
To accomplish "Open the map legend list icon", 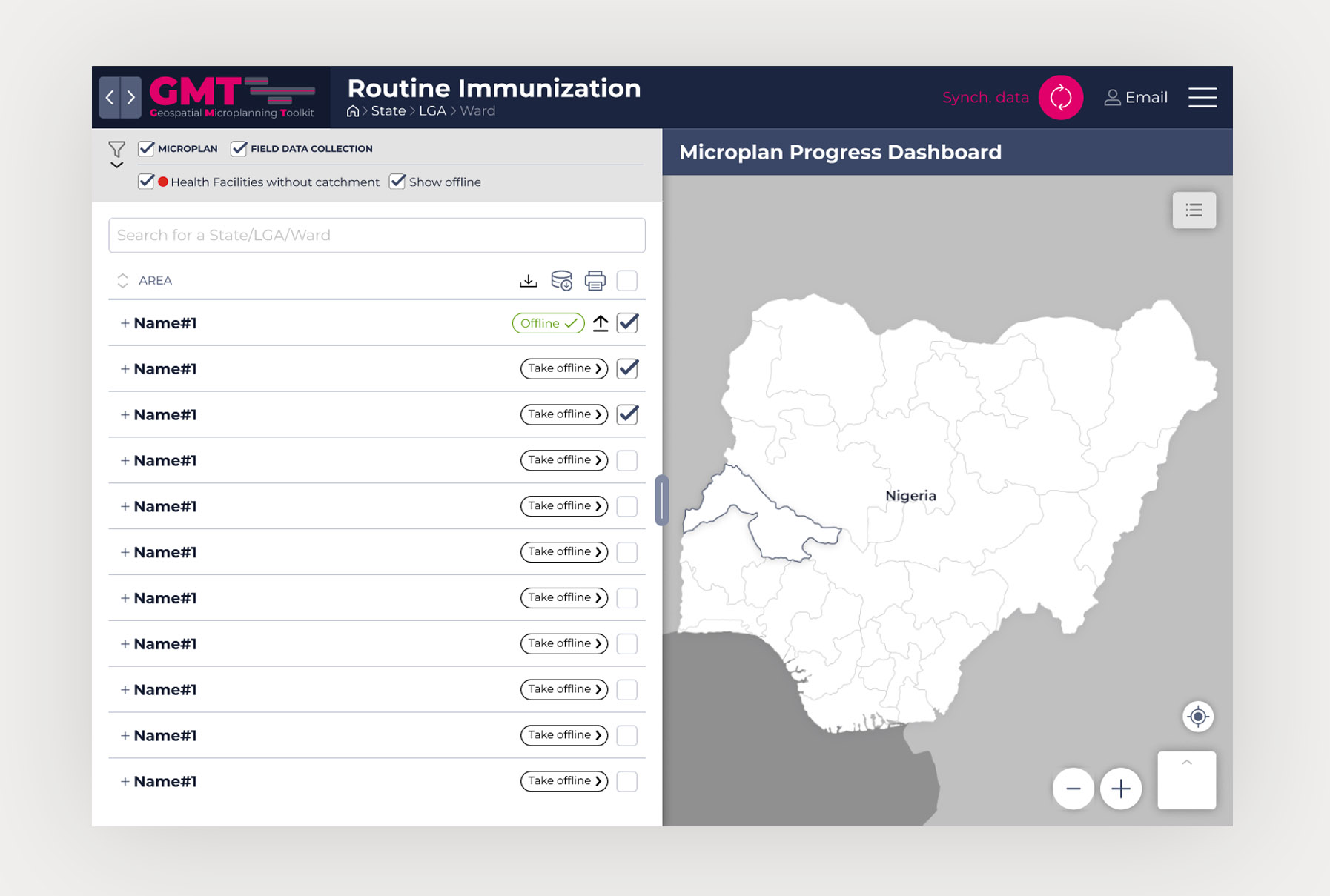I will pos(1194,210).
